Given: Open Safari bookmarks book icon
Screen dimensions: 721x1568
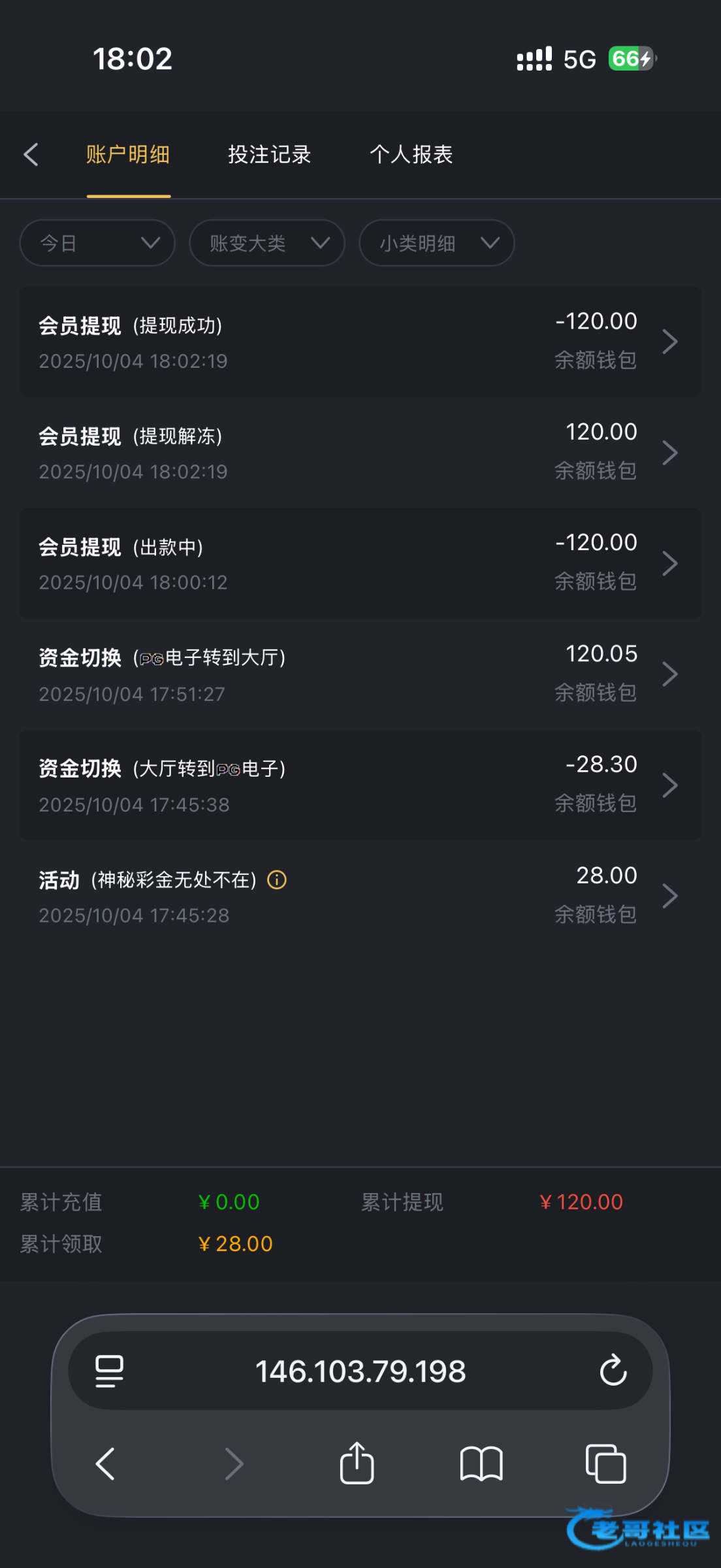Looking at the screenshot, I should (481, 1463).
